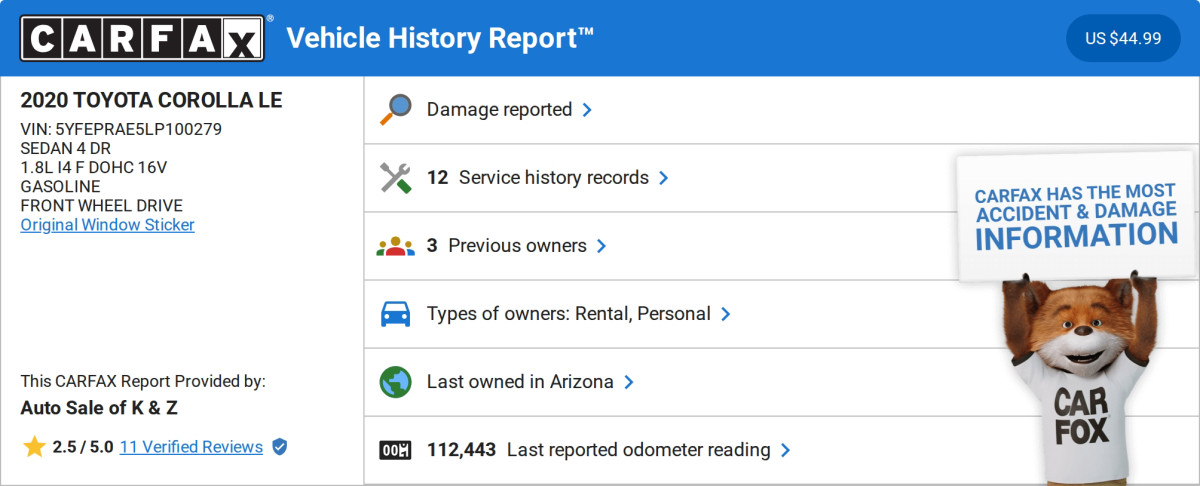Click the gold star rating icon

[34, 447]
